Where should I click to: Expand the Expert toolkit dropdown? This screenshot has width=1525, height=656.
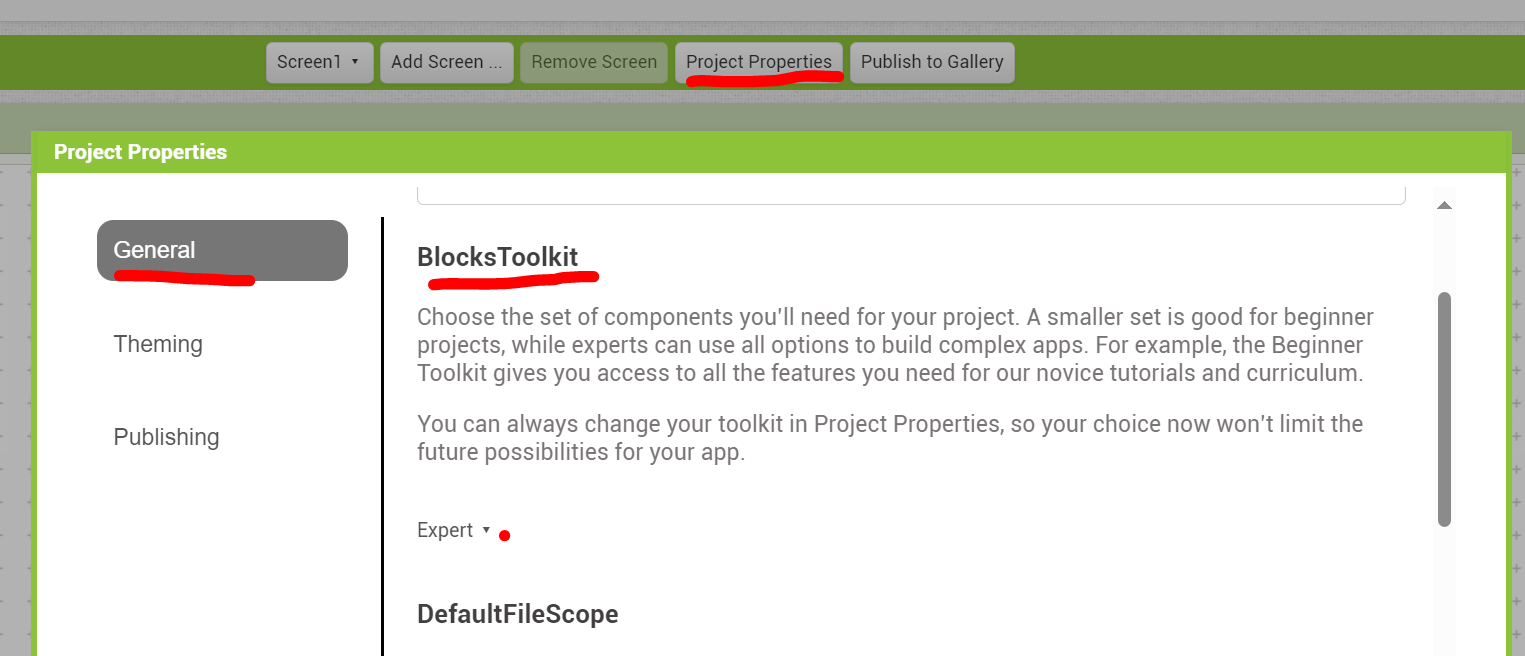click(454, 530)
